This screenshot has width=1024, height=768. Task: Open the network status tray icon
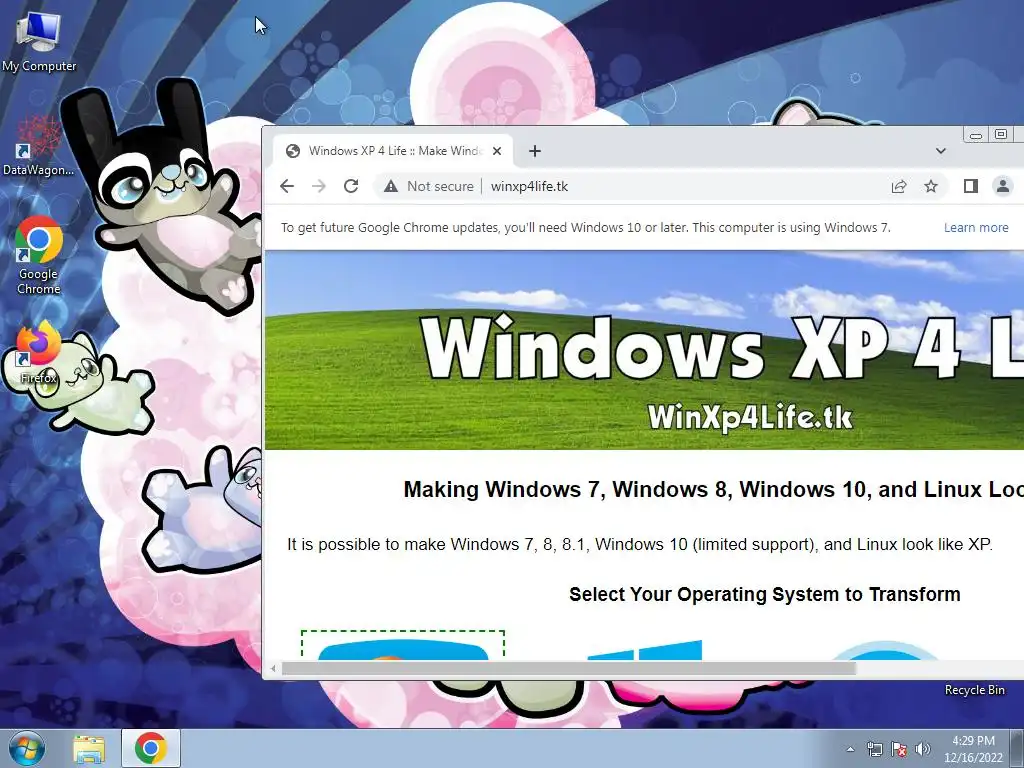tap(874, 749)
